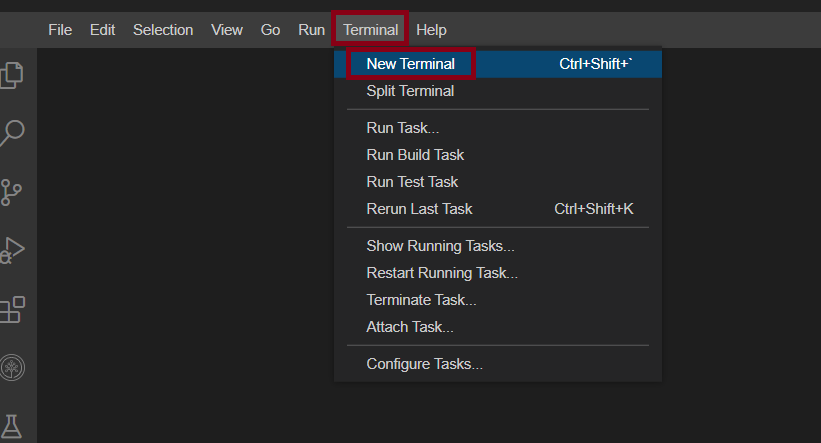
Task: Open the Search view icon
Action: click(x=13, y=132)
